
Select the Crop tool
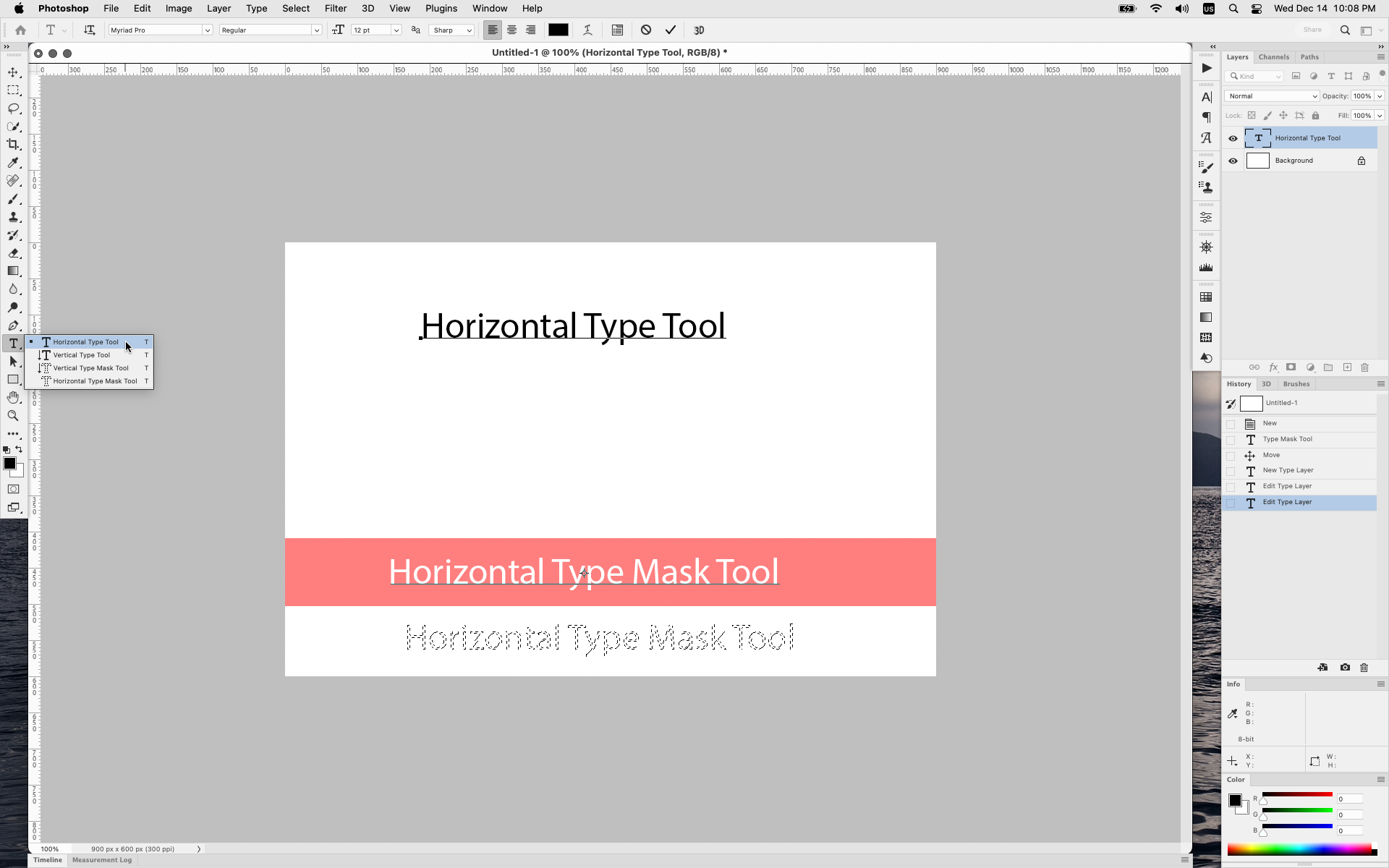pos(13,144)
